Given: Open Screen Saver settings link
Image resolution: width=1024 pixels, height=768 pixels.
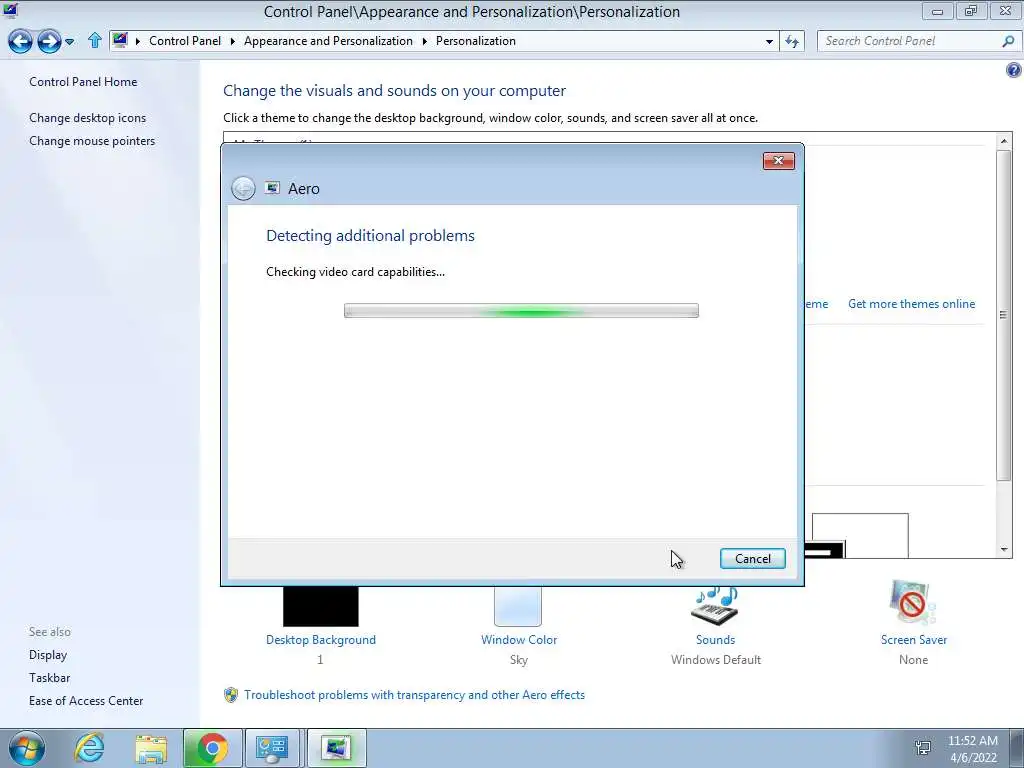Looking at the screenshot, I should coord(914,639).
